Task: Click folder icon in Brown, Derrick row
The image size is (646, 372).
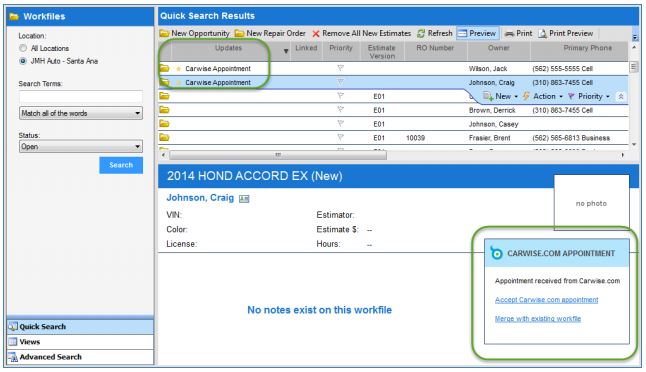Action: (164, 110)
